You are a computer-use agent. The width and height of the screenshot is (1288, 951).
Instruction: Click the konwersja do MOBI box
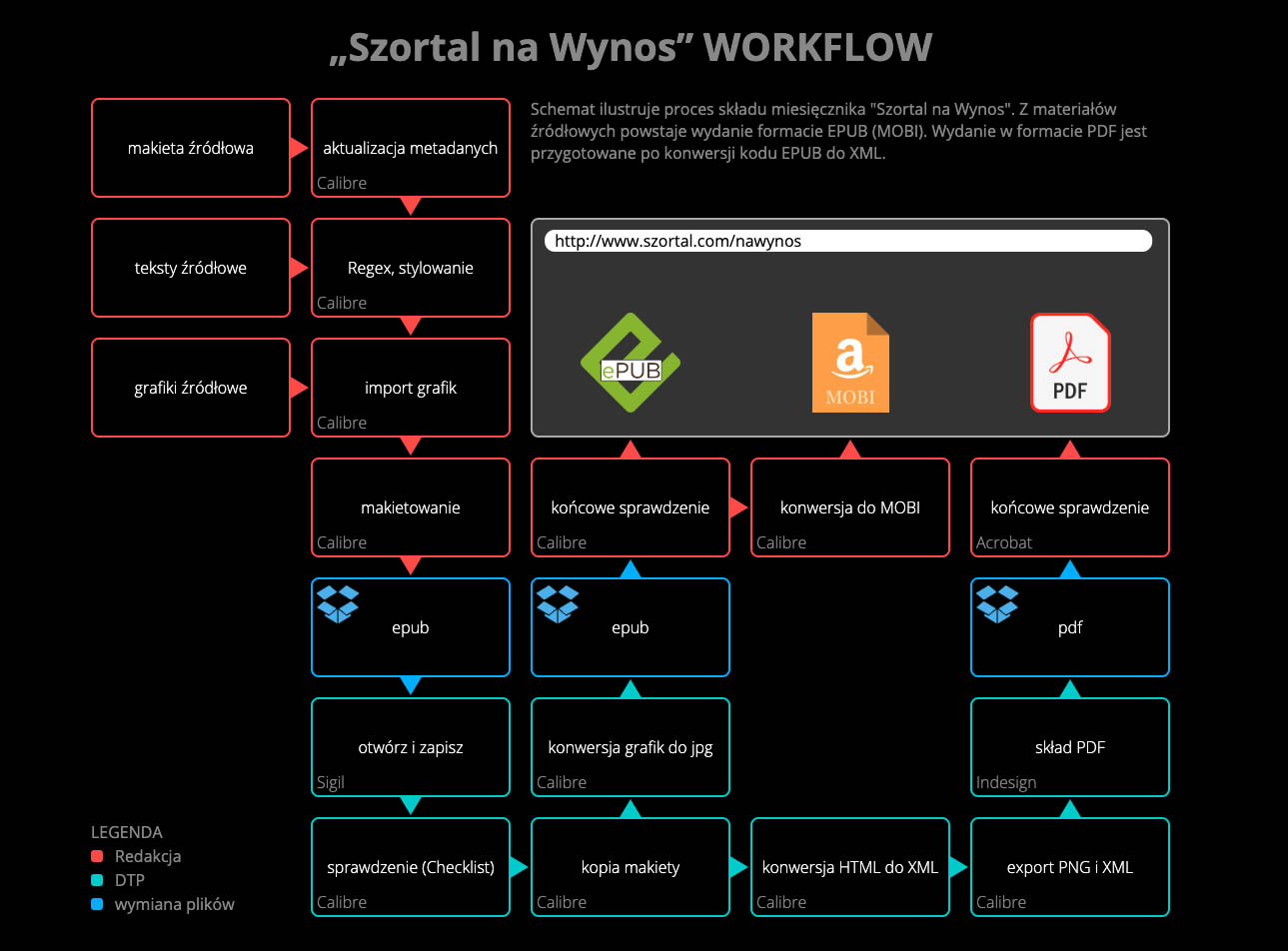click(x=850, y=507)
